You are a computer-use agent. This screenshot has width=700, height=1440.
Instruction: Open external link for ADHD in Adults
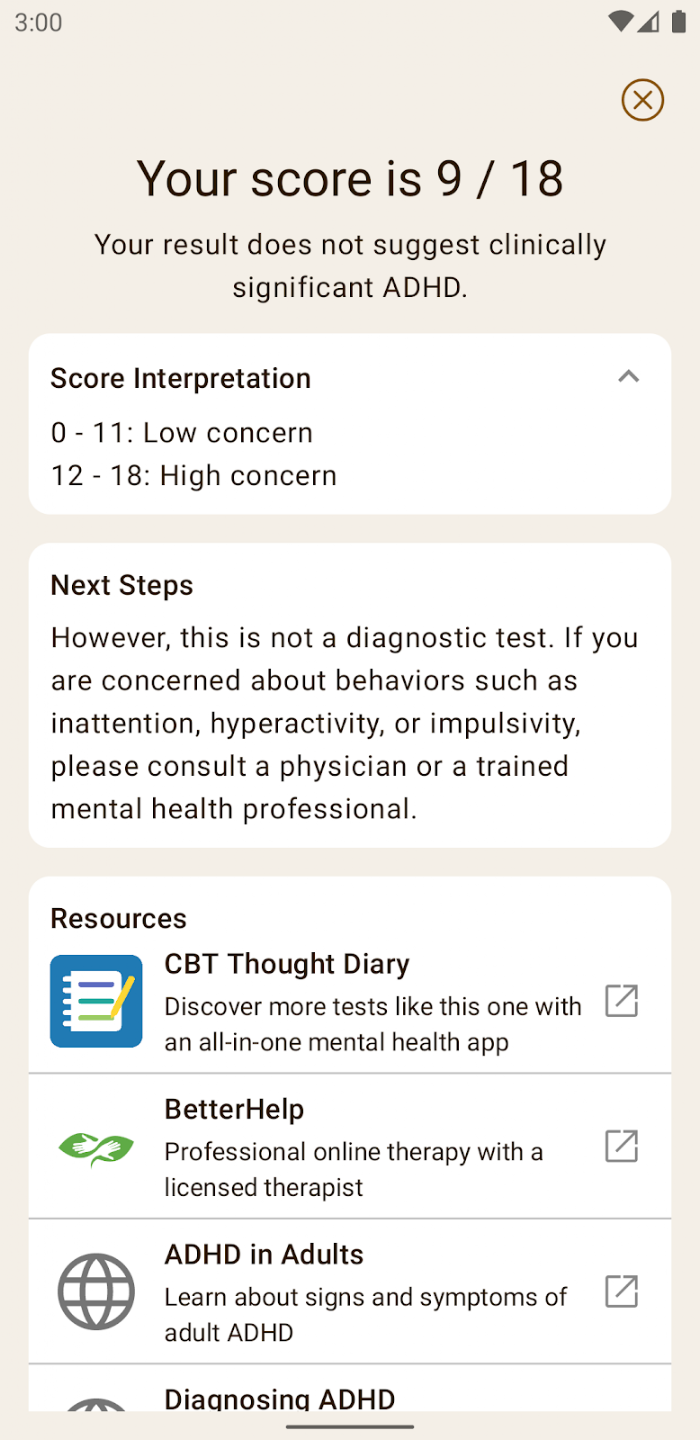(x=621, y=1291)
